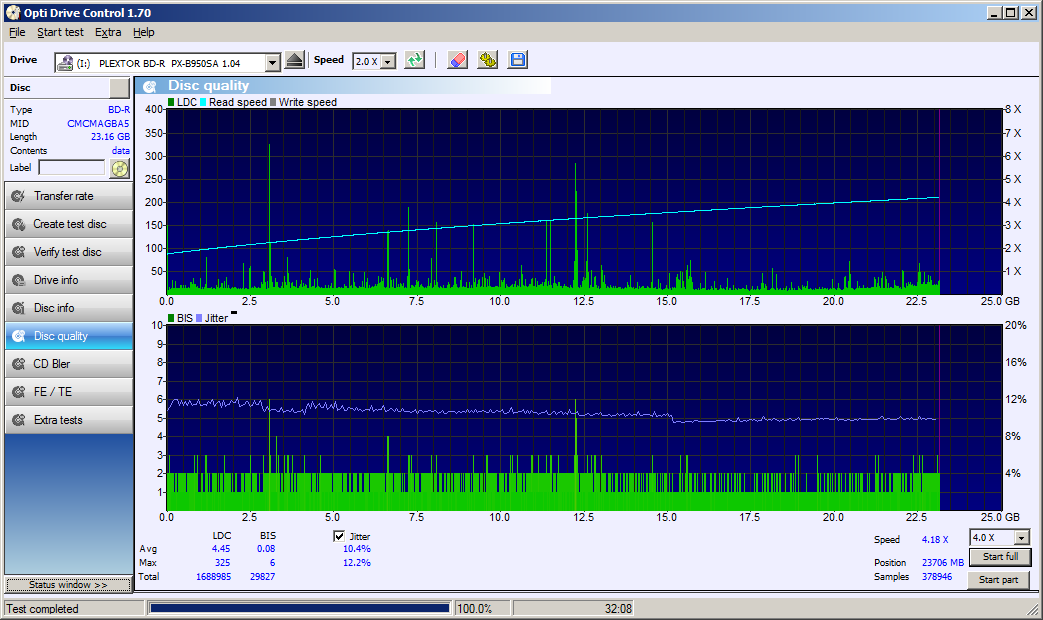Click the LDC max value 325
Screen dimensions: 1043x620
222,562
